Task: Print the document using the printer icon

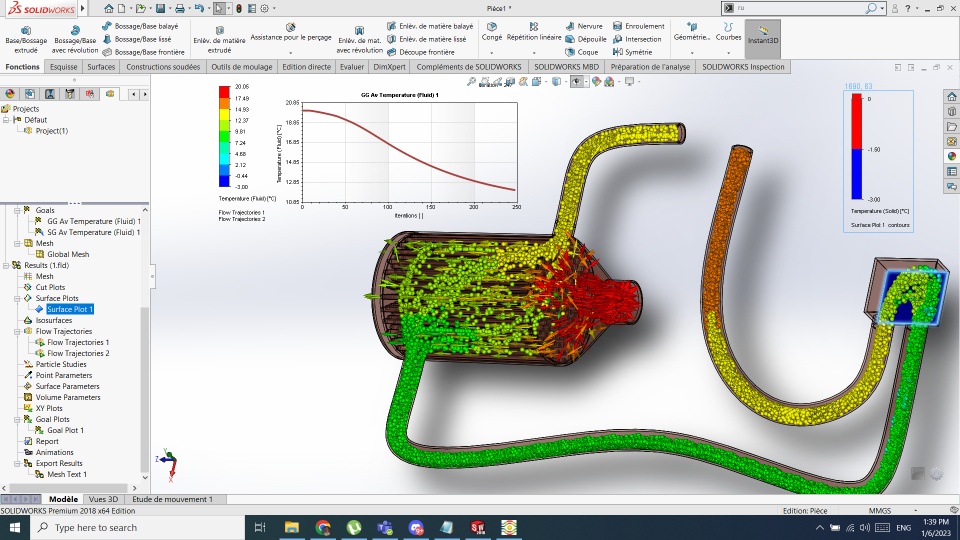Action: coord(180,9)
